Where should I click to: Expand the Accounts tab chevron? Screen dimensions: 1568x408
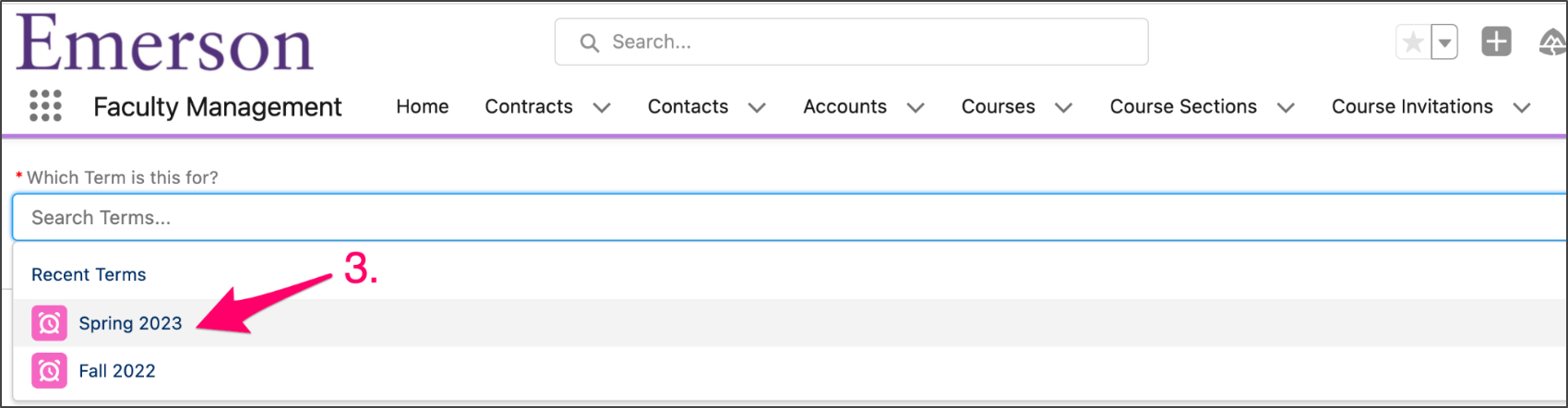[x=916, y=108]
